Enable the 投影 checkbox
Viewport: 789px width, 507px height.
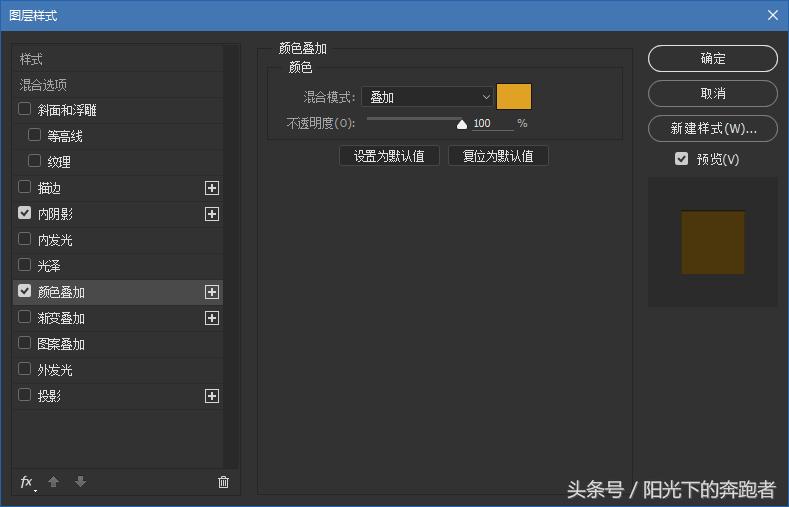pyautogui.click(x=24, y=394)
